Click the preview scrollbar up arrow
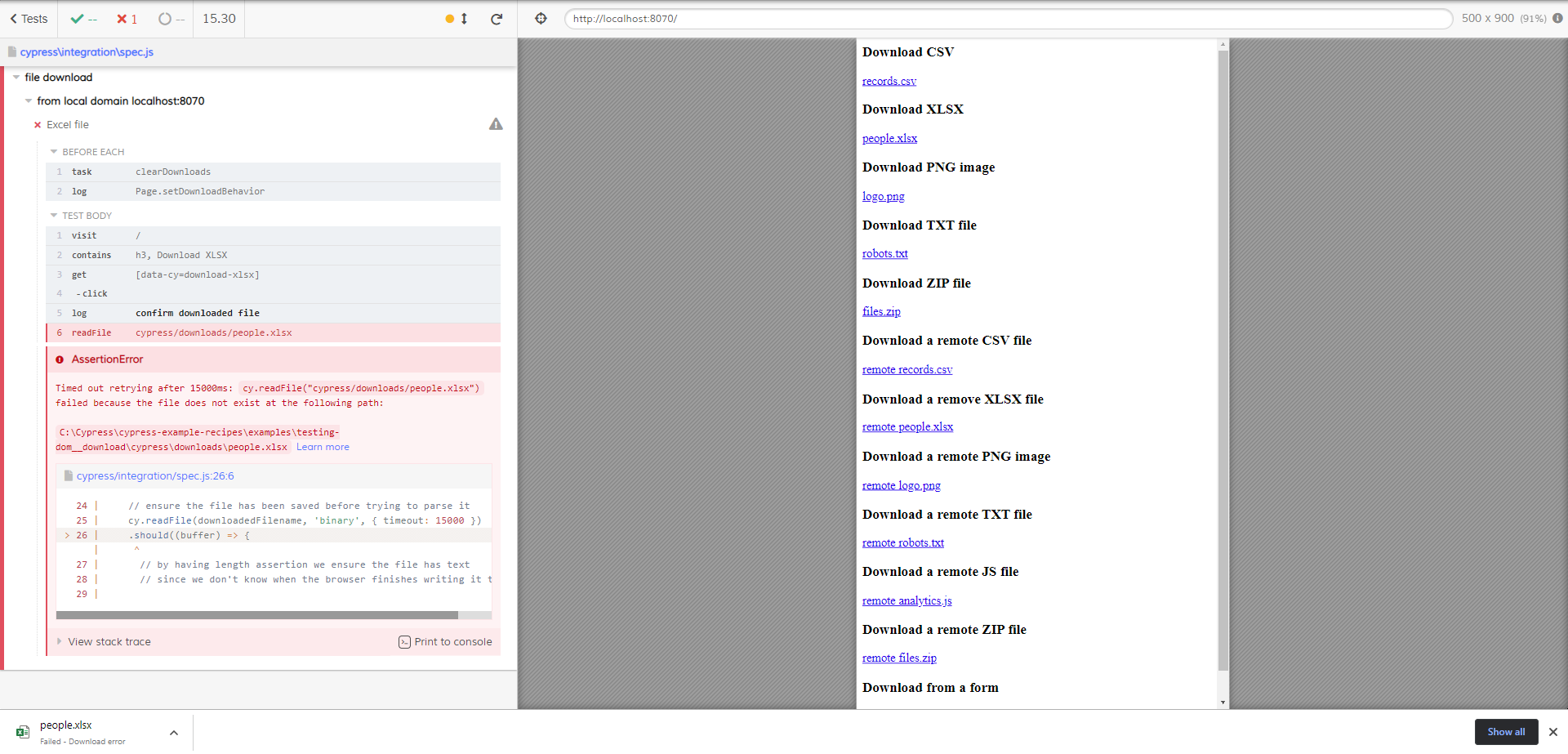The width and height of the screenshot is (1568, 754). point(1223,44)
